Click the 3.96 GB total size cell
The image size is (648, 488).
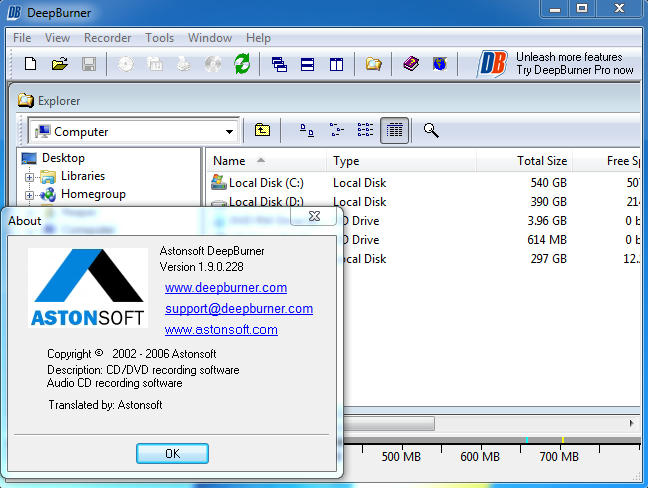[x=546, y=221]
